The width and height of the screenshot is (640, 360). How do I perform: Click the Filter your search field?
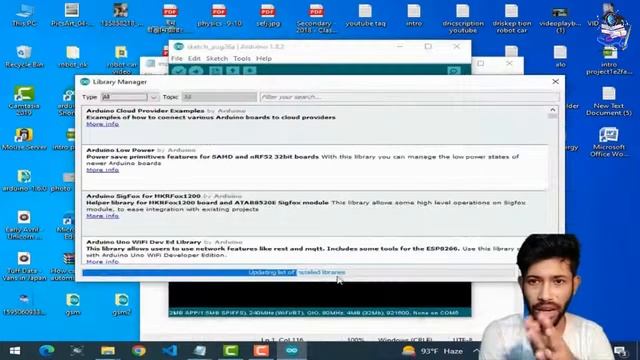click(409, 97)
